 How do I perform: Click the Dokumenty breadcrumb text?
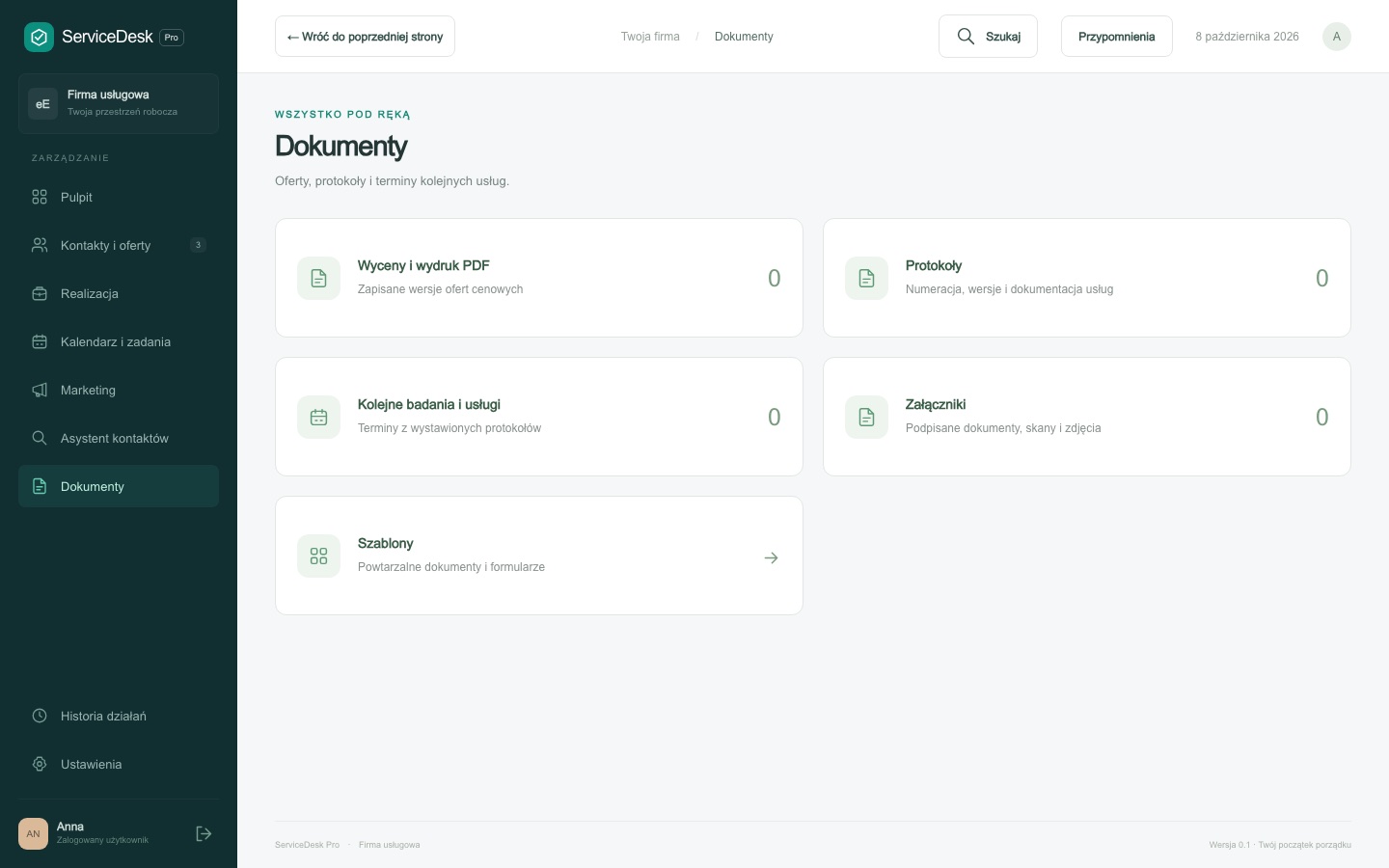click(x=744, y=37)
